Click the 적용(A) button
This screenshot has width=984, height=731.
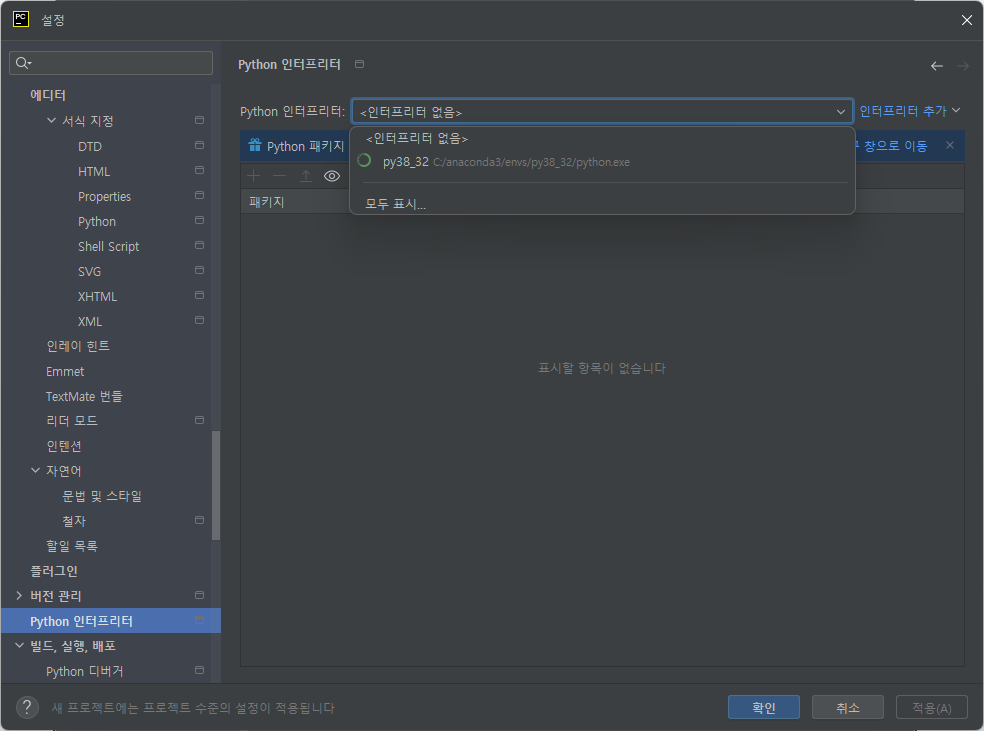coord(932,707)
